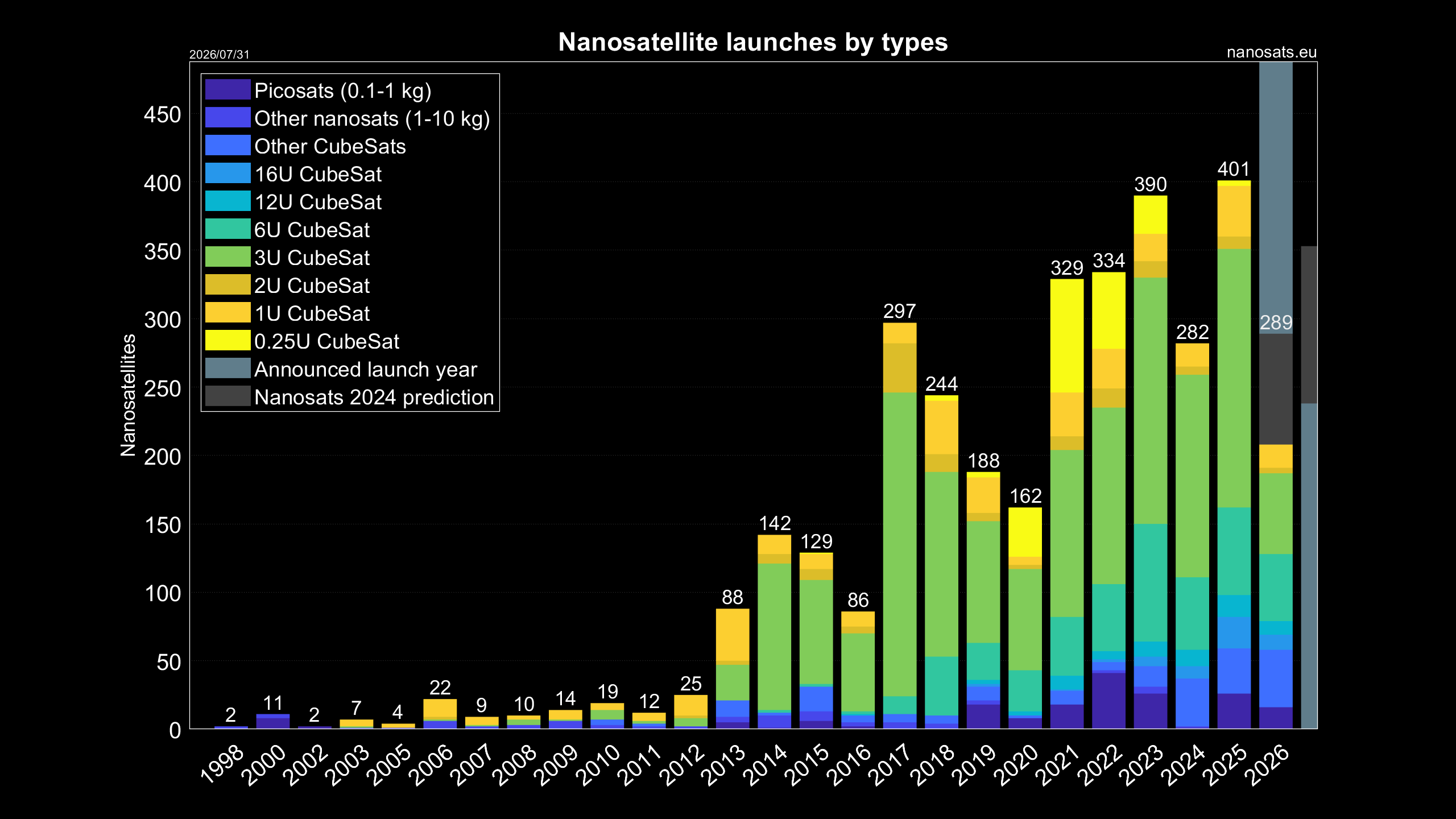Click the date stamp '2026/07/31'

(x=220, y=55)
